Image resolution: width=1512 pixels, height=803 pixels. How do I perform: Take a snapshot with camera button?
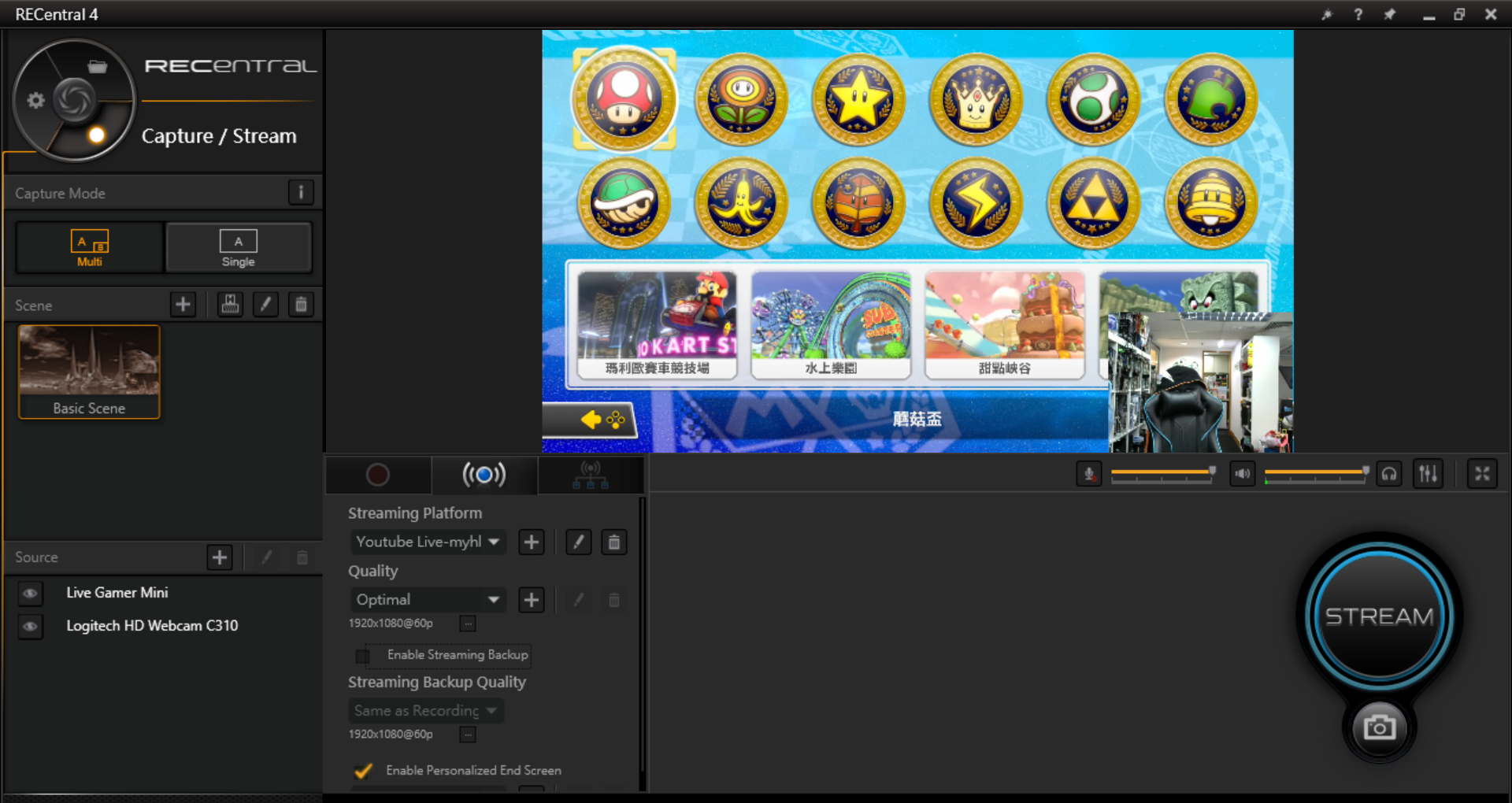point(1380,727)
